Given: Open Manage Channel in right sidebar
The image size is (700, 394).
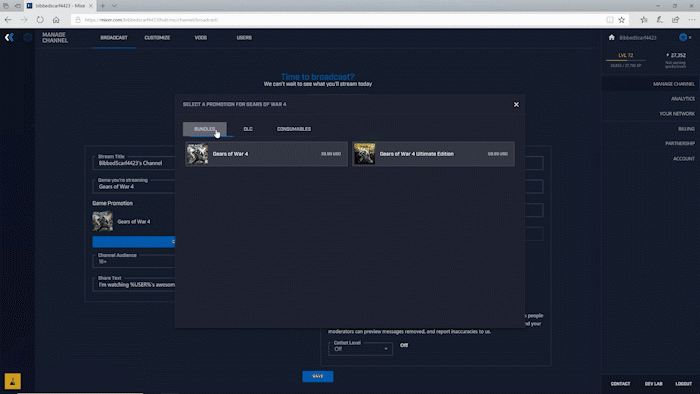Looking at the screenshot, I should (673, 84).
